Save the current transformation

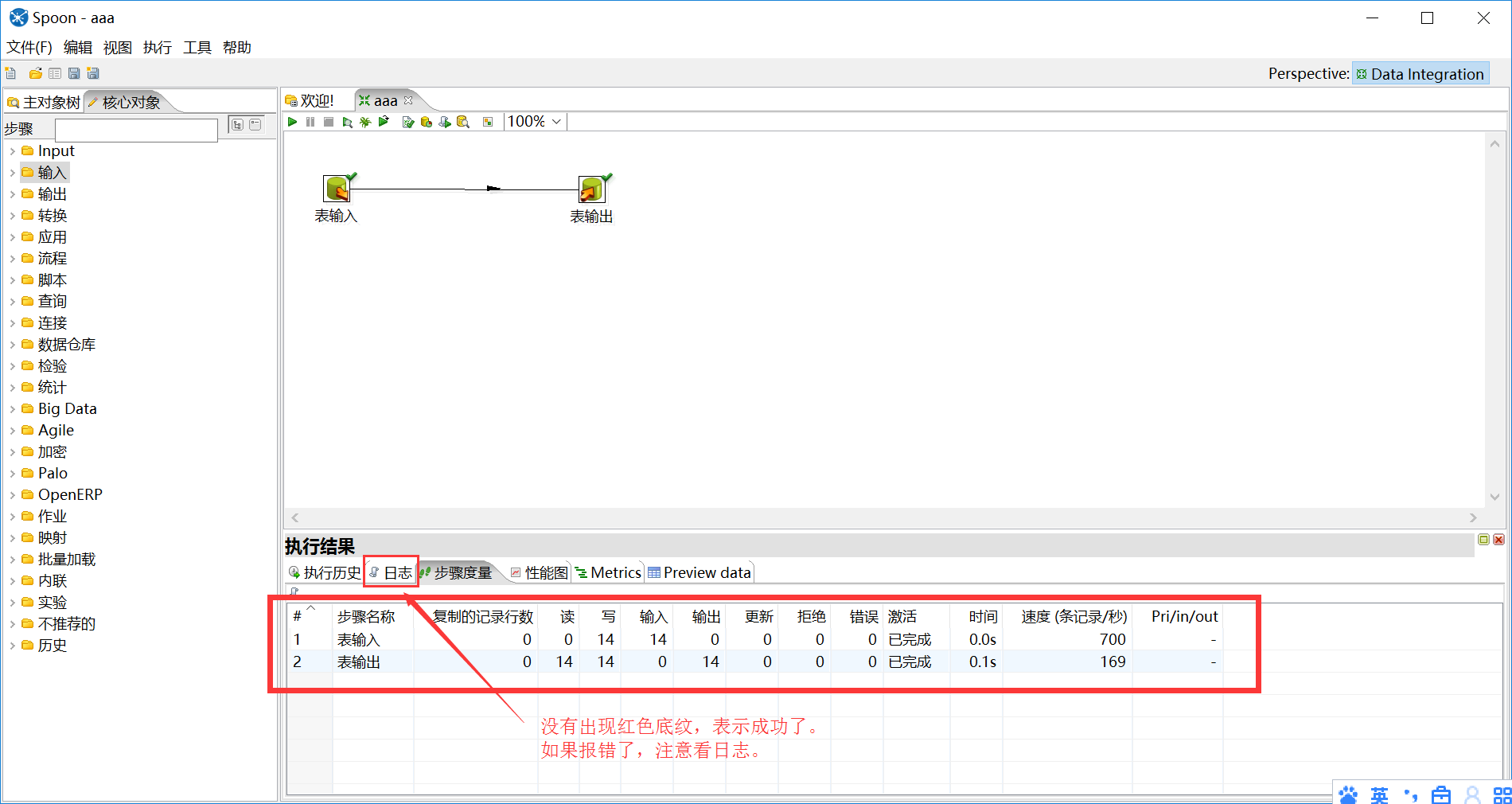[74, 72]
